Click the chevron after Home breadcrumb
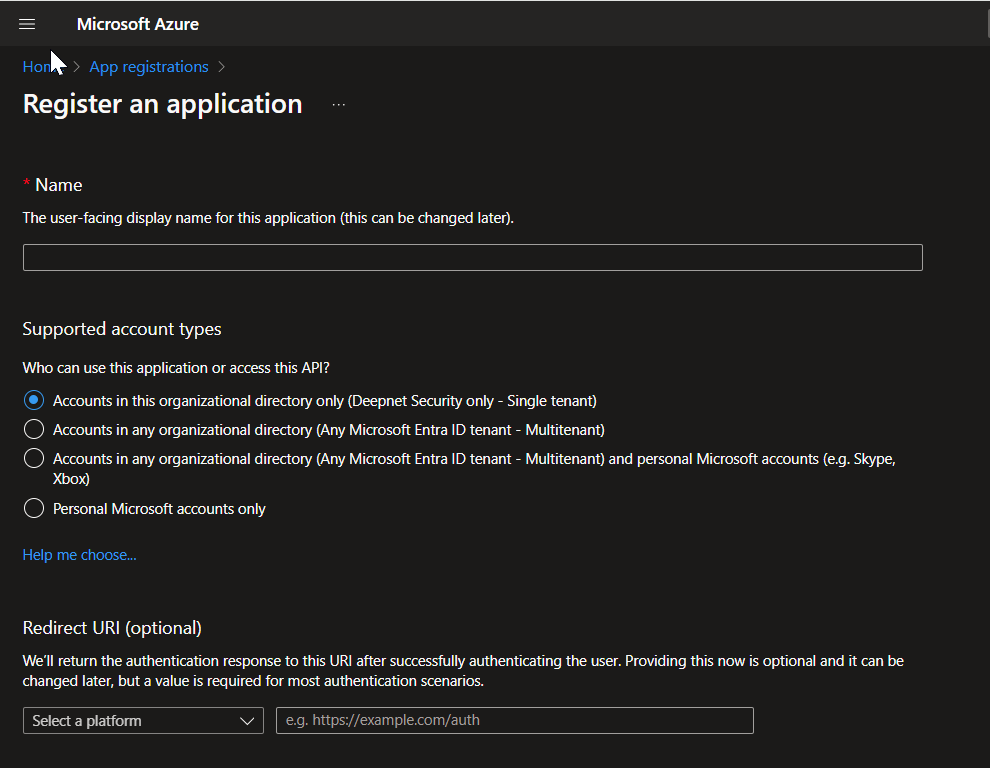 [x=77, y=67]
